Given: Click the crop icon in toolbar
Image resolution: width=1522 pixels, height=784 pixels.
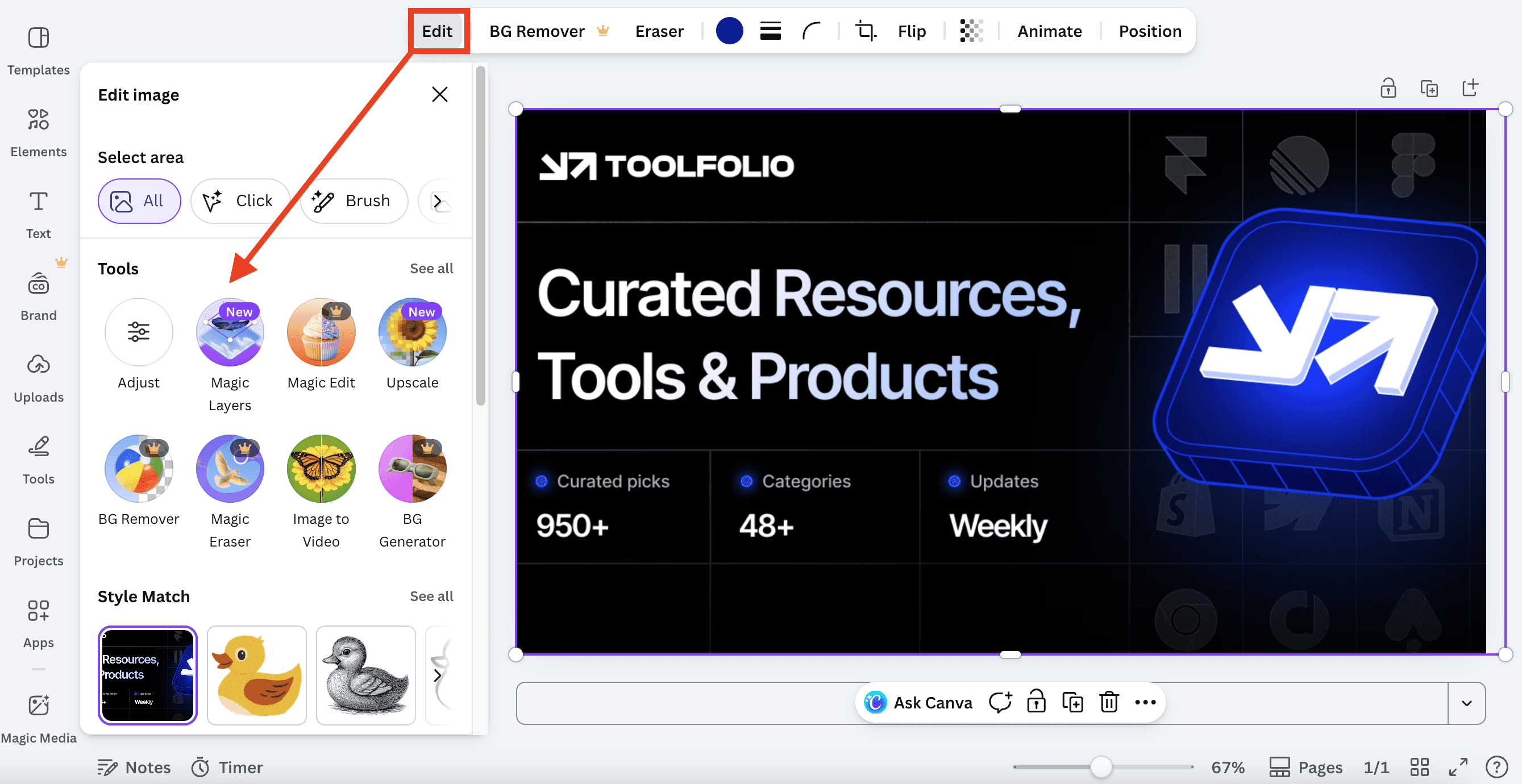Looking at the screenshot, I should (x=866, y=31).
